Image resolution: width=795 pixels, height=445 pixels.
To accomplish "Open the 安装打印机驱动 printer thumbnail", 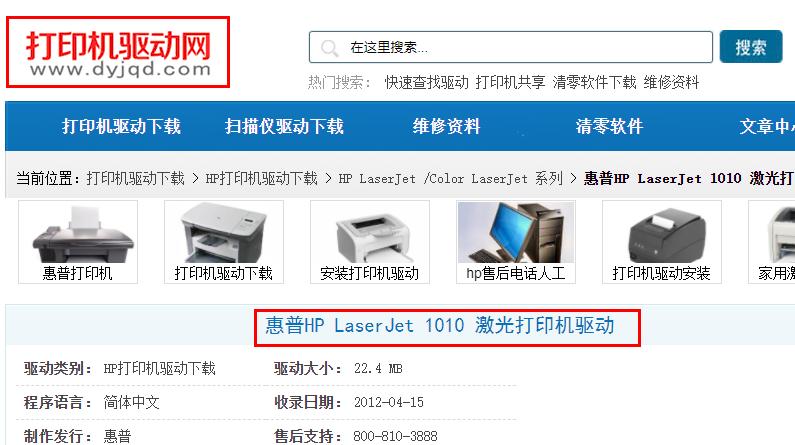I will tap(370, 242).
